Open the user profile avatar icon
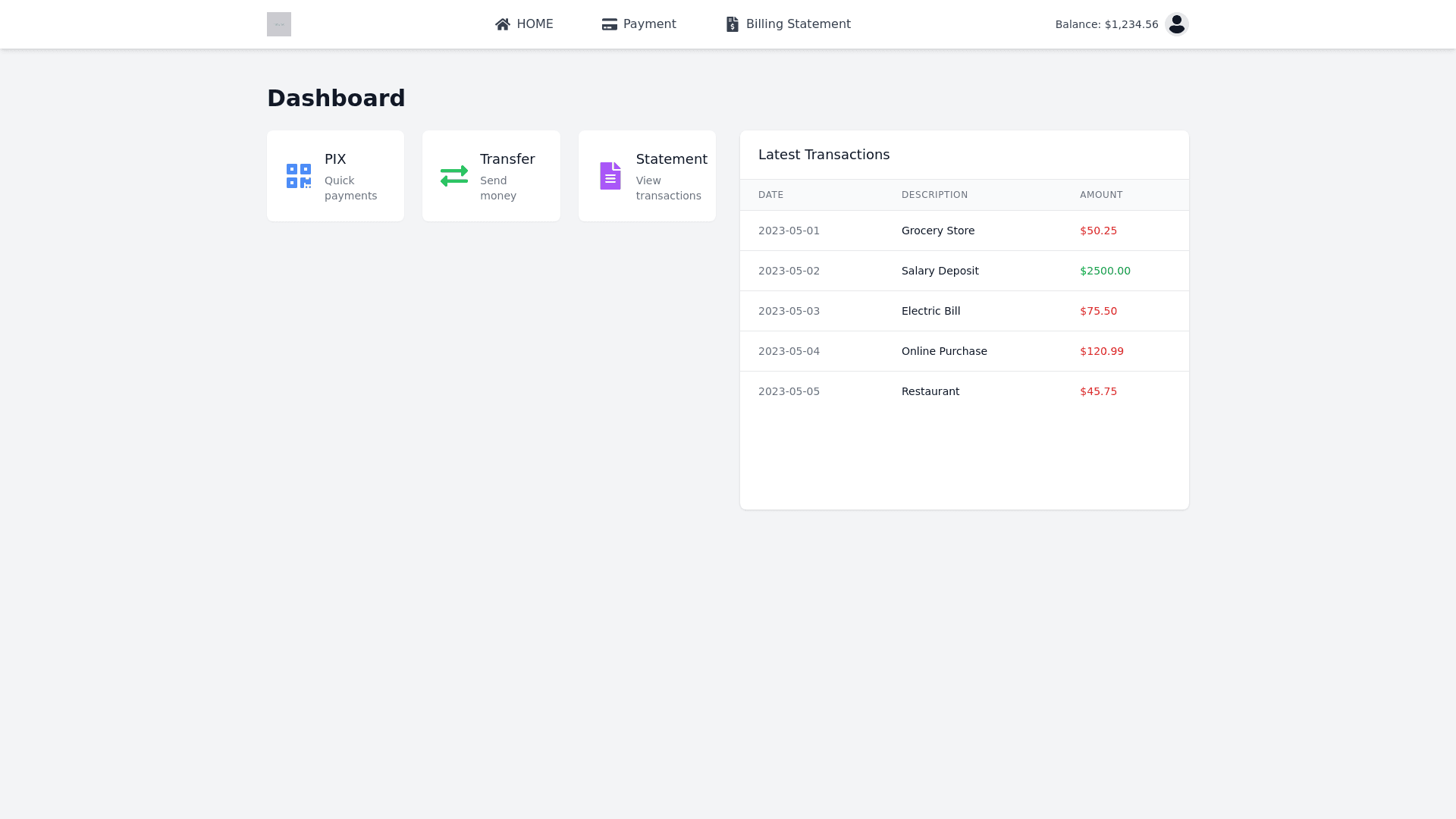1456x819 pixels. pyautogui.click(x=1176, y=24)
